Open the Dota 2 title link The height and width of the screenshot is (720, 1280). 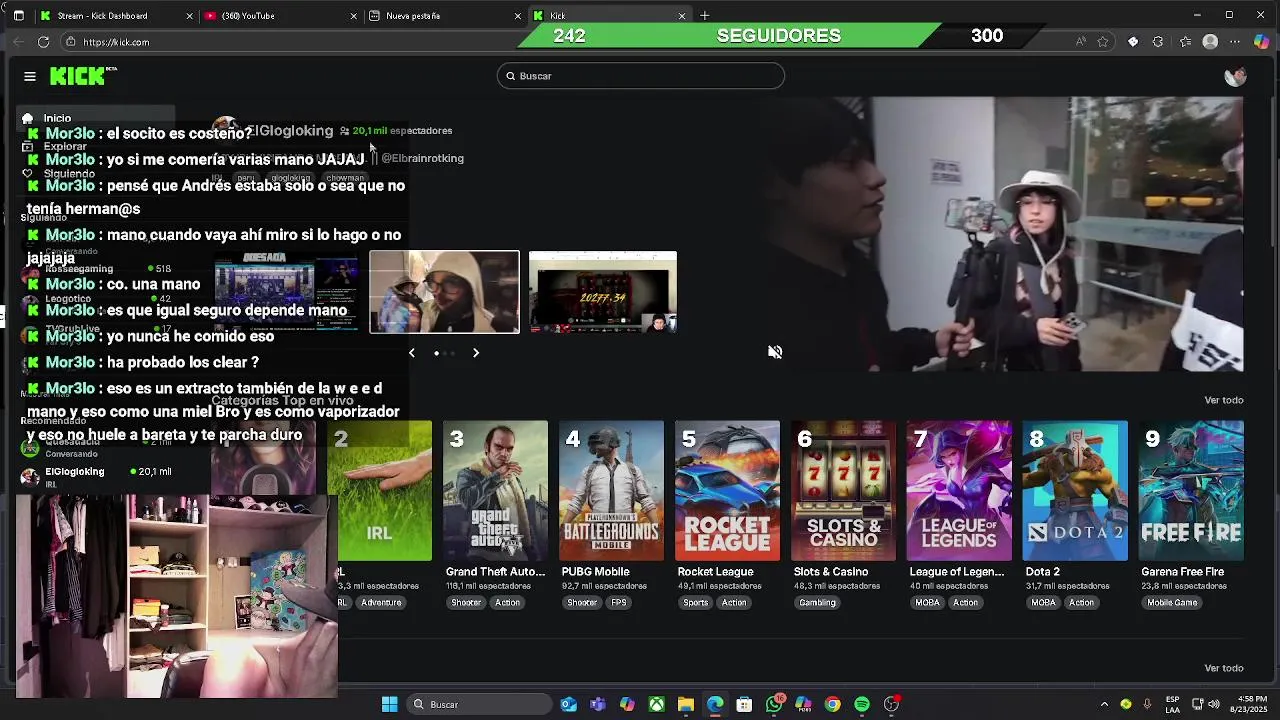[x=1043, y=572]
